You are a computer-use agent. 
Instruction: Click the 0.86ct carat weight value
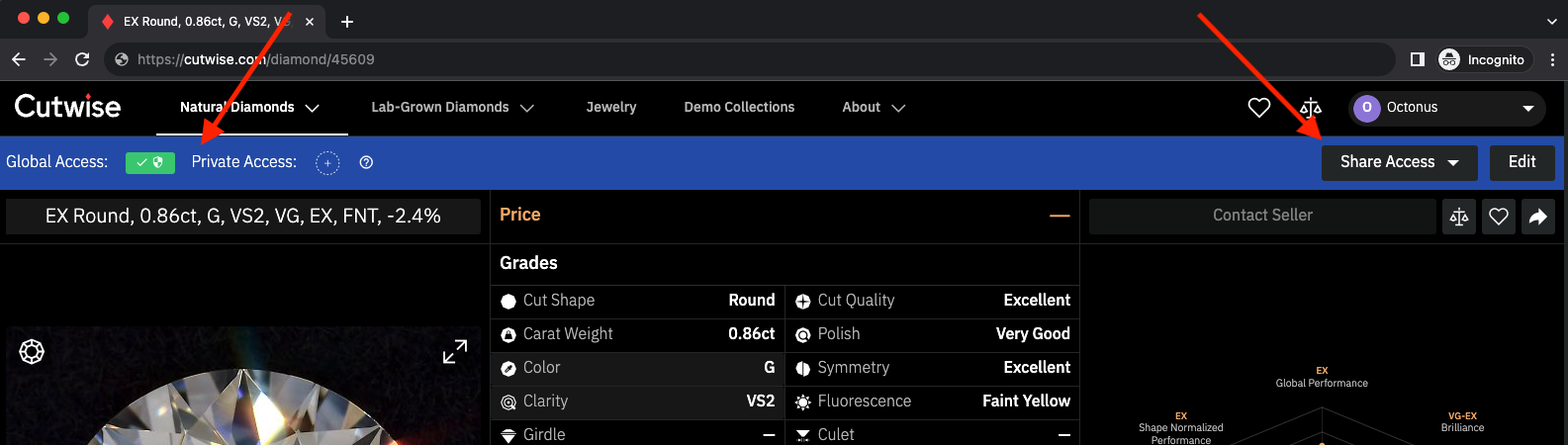click(x=752, y=334)
